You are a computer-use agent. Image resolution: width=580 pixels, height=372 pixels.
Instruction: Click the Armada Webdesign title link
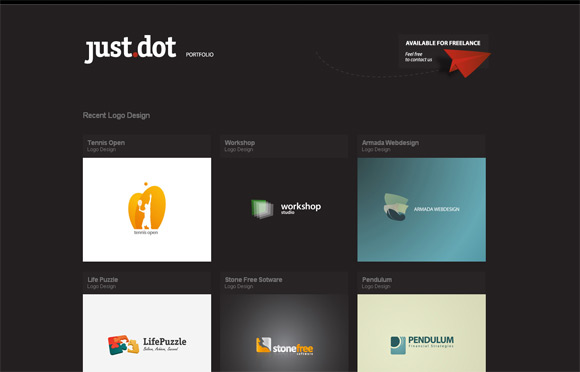(390, 143)
